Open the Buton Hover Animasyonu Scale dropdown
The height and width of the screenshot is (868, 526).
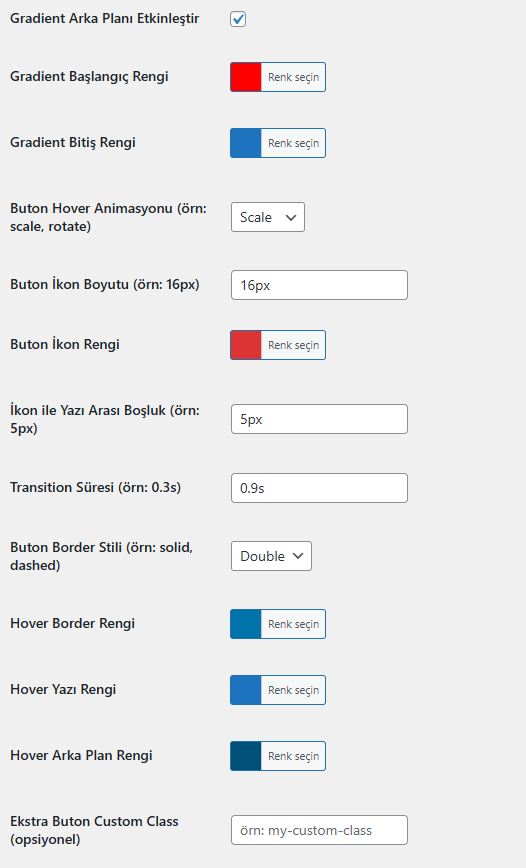(x=268, y=217)
